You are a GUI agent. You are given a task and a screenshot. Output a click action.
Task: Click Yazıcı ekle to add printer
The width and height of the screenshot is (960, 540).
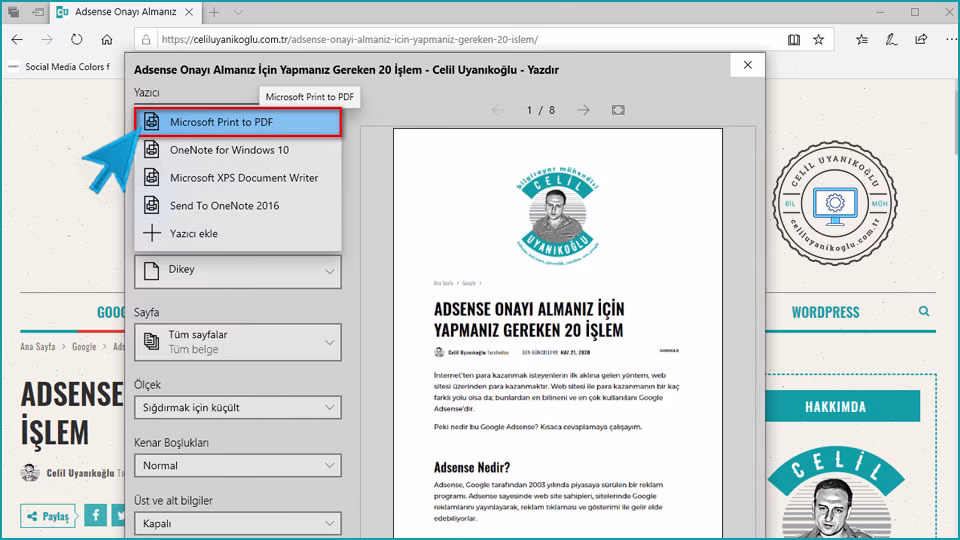(238, 233)
